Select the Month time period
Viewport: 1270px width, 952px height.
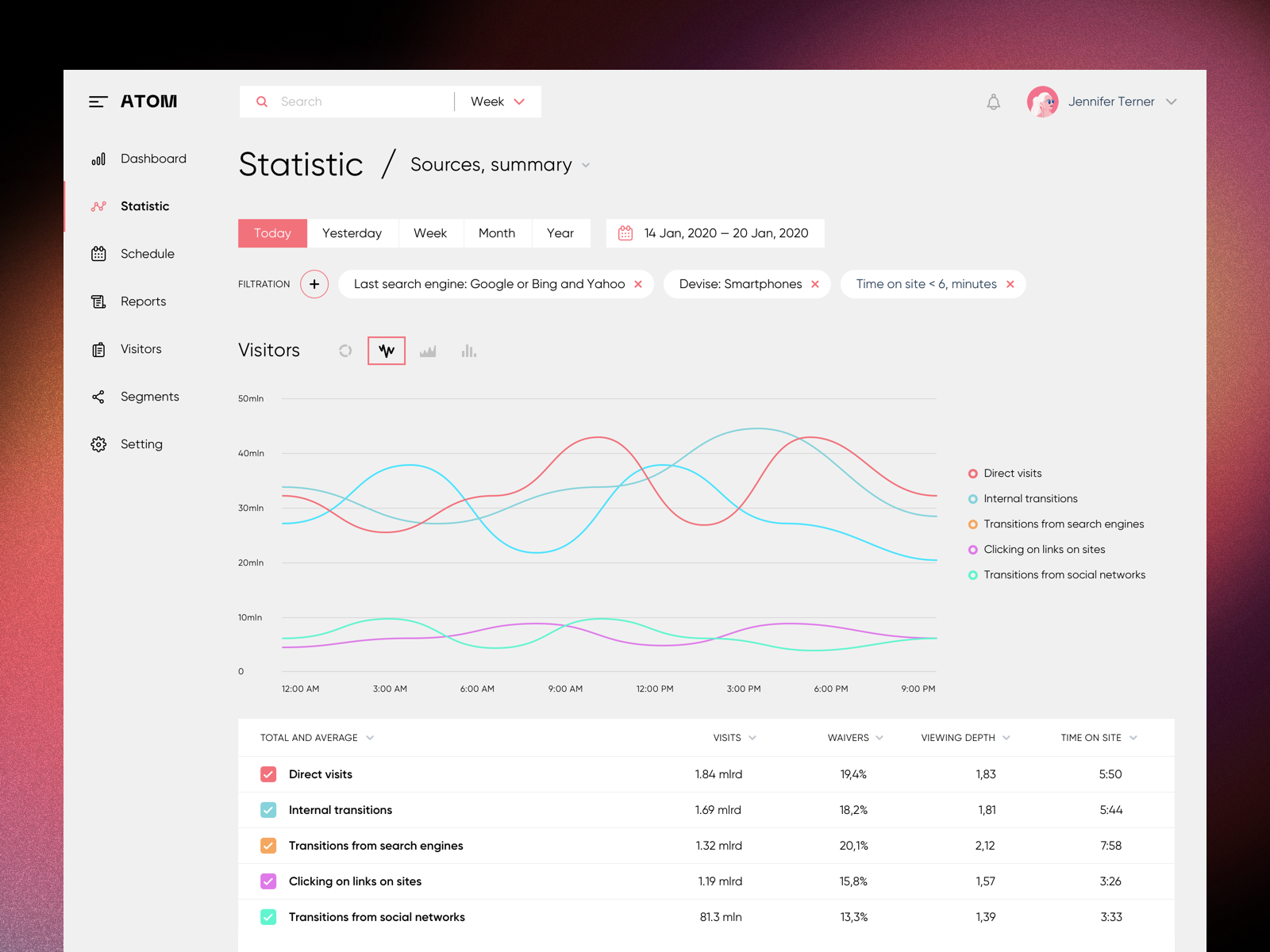496,232
